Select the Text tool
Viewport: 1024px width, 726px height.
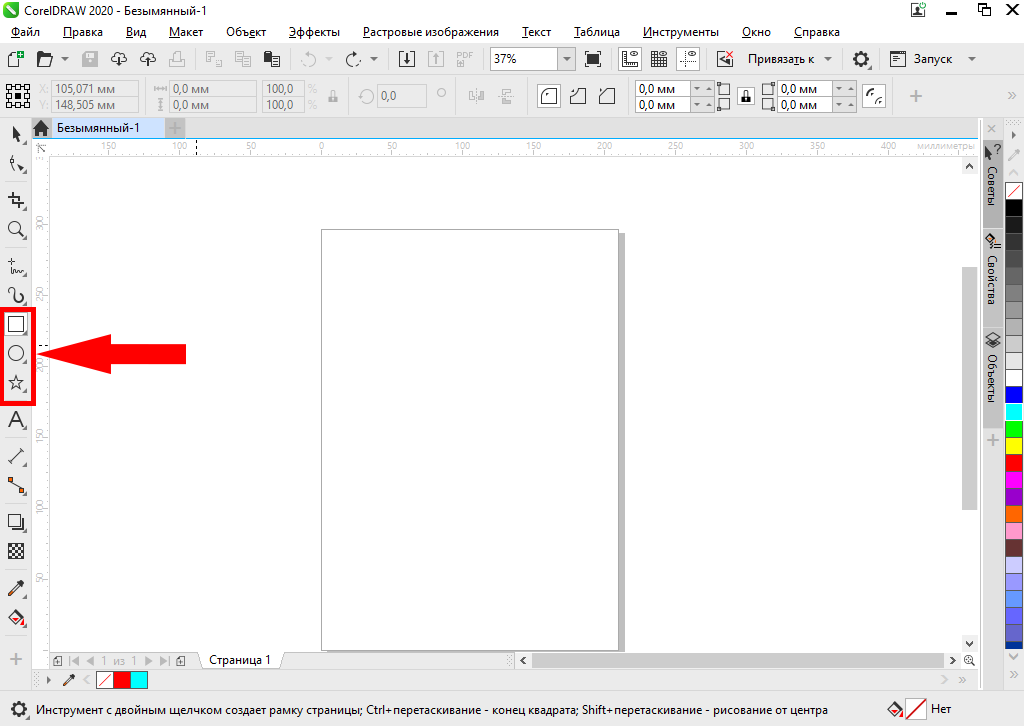coord(16,420)
